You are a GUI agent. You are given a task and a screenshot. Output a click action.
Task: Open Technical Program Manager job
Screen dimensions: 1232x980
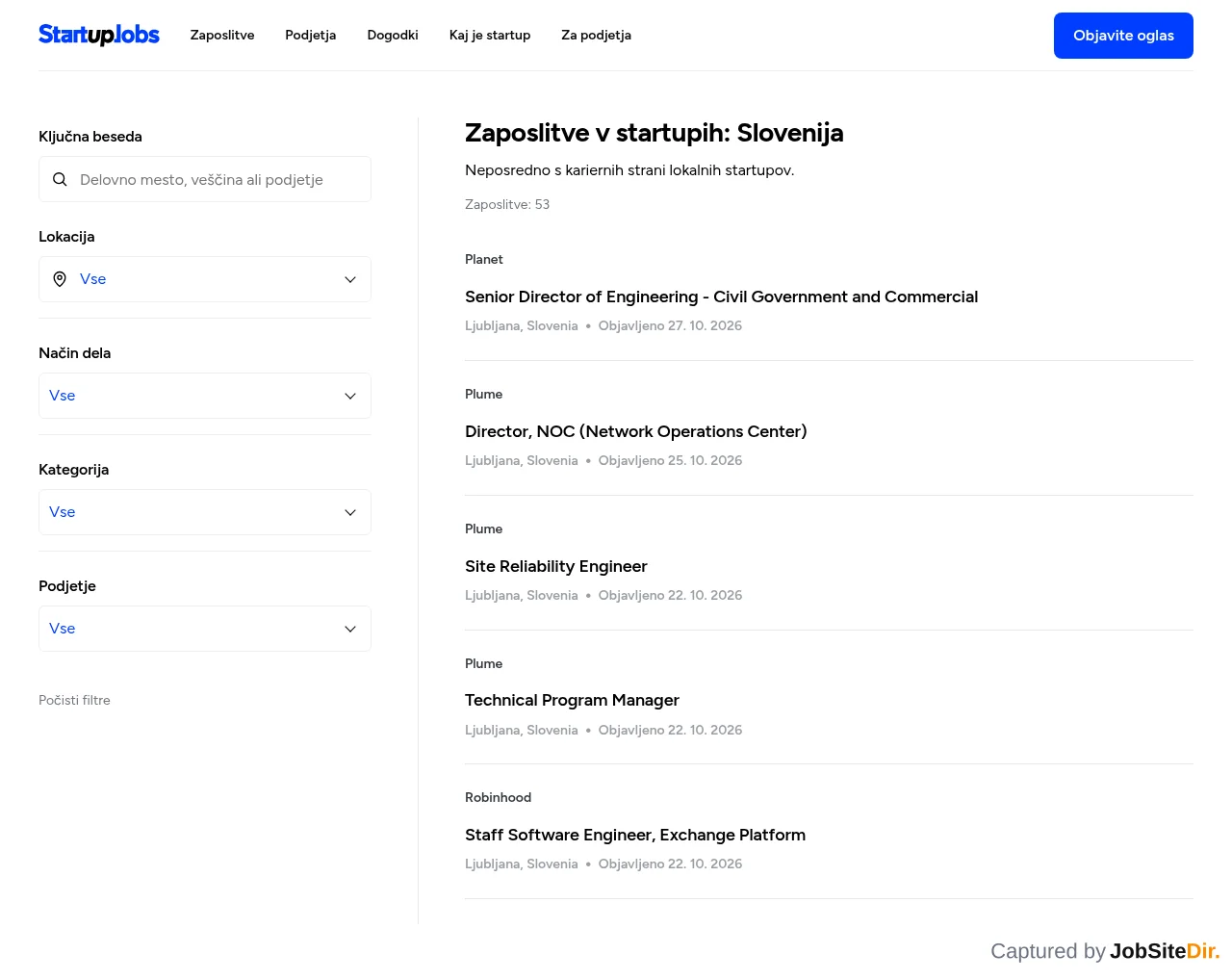point(572,700)
